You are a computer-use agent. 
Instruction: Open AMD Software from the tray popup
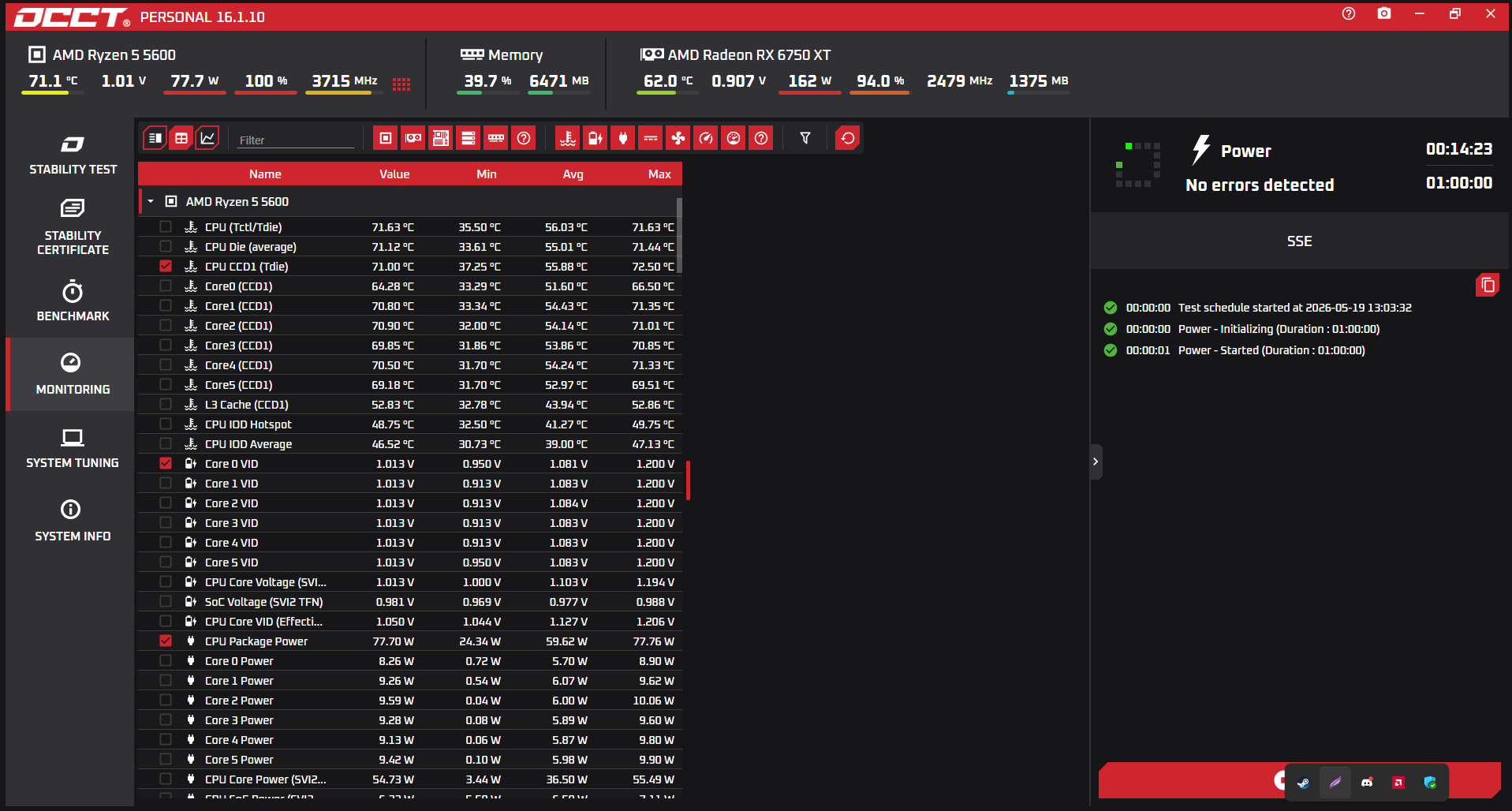(1398, 783)
